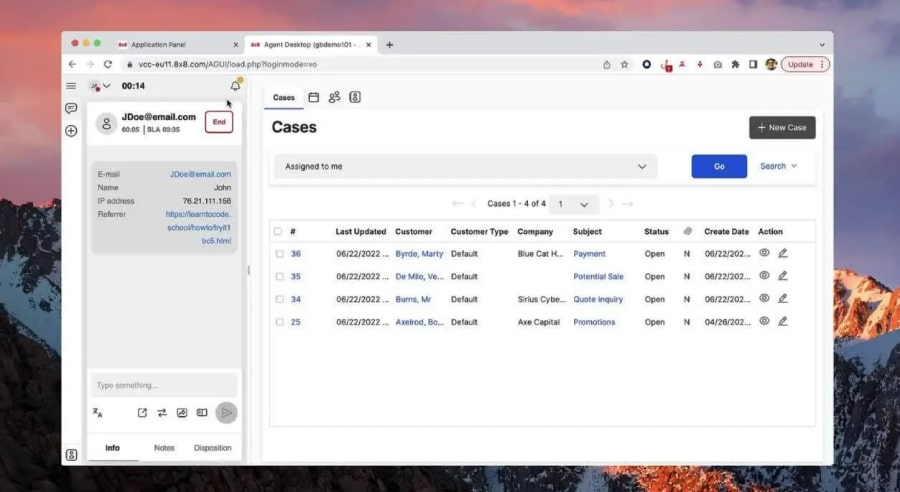Screen dimensions: 900x492
Task: Bookmark the page with the star icon
Action: click(x=624, y=65)
